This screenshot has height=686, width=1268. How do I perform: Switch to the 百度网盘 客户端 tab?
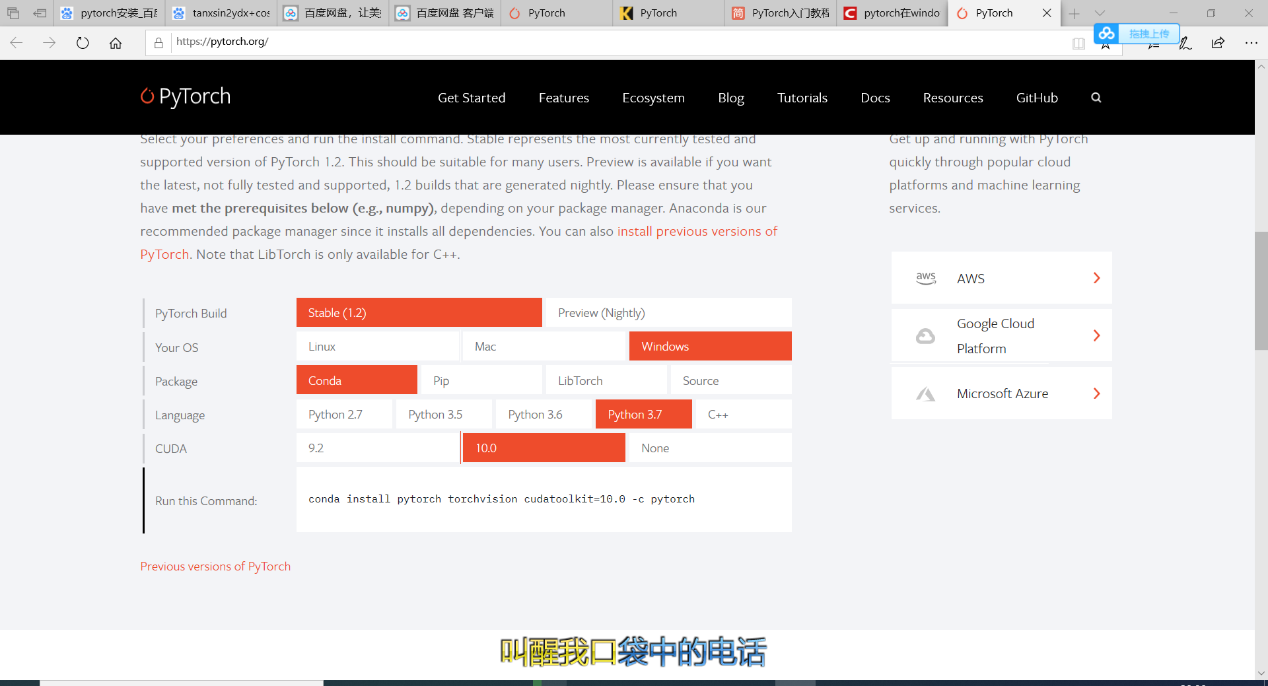click(x=444, y=13)
